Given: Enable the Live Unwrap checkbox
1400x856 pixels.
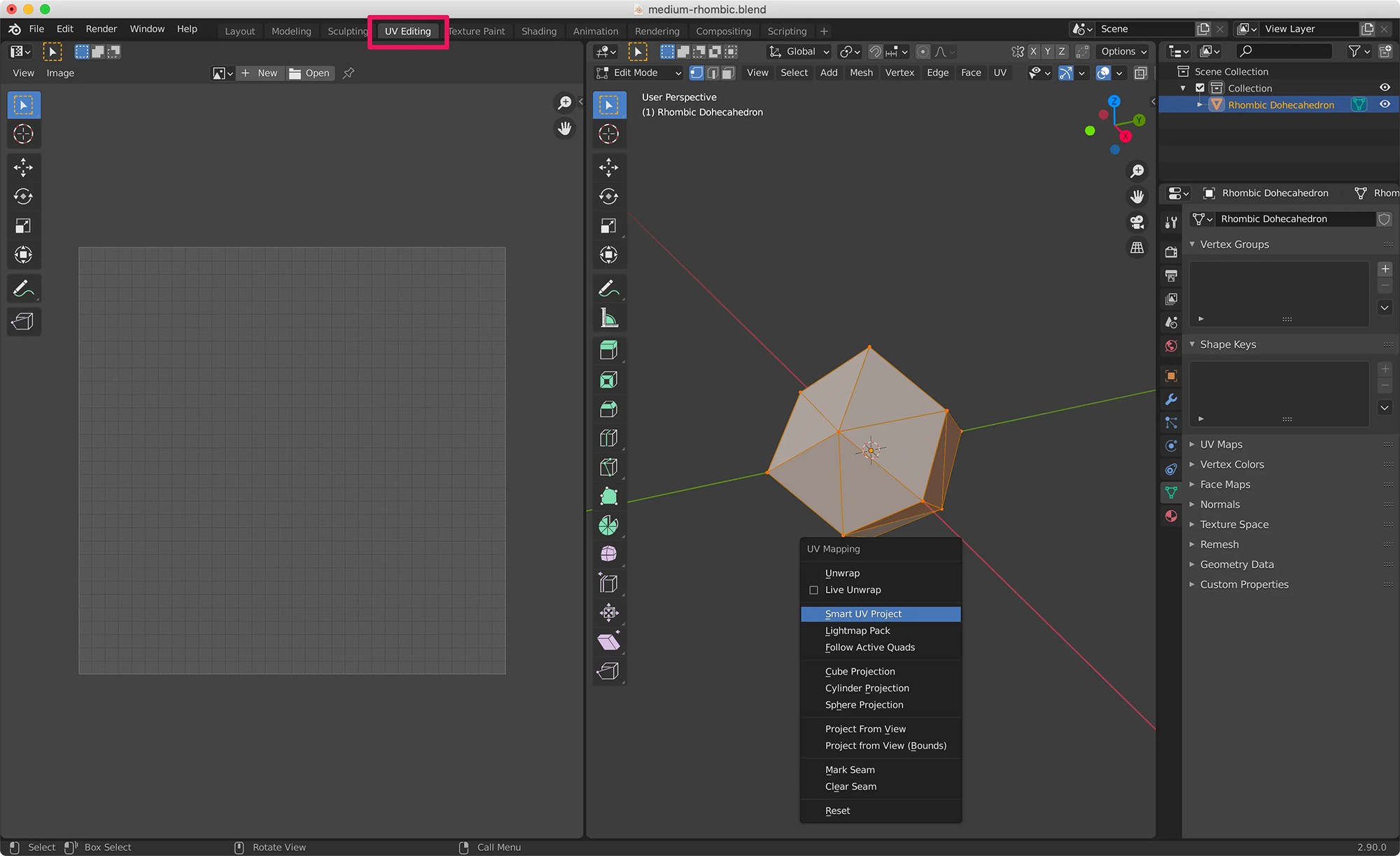Looking at the screenshot, I should click(x=813, y=590).
